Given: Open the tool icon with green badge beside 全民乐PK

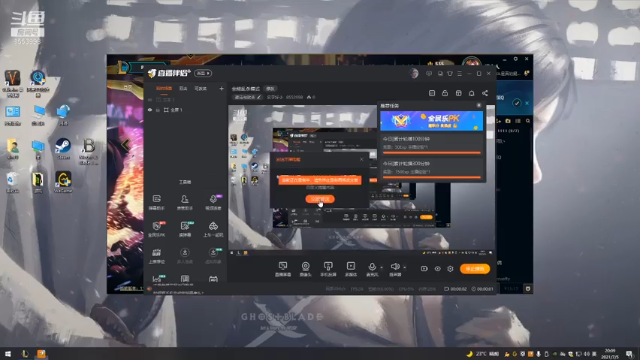Looking at the screenshot, I should click(185, 229).
